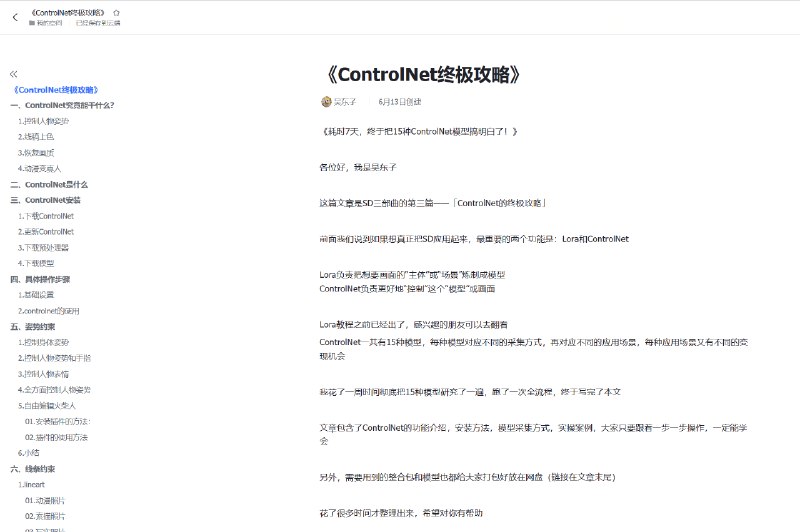
Task: Click paragraph starting 这篇文章是SD三部曲的第三篇
Action: (x=433, y=203)
